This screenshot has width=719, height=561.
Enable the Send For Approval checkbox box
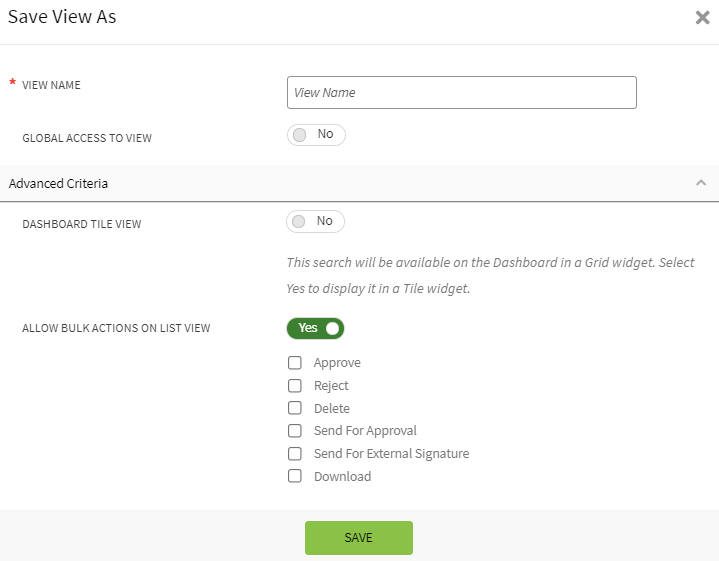click(295, 431)
